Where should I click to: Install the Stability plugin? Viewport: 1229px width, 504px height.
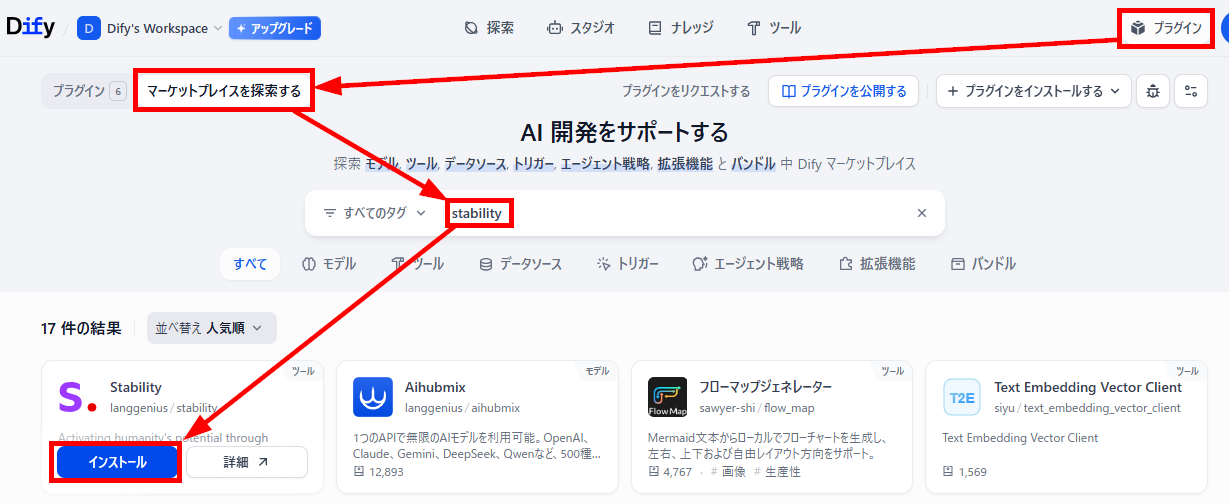(117, 462)
